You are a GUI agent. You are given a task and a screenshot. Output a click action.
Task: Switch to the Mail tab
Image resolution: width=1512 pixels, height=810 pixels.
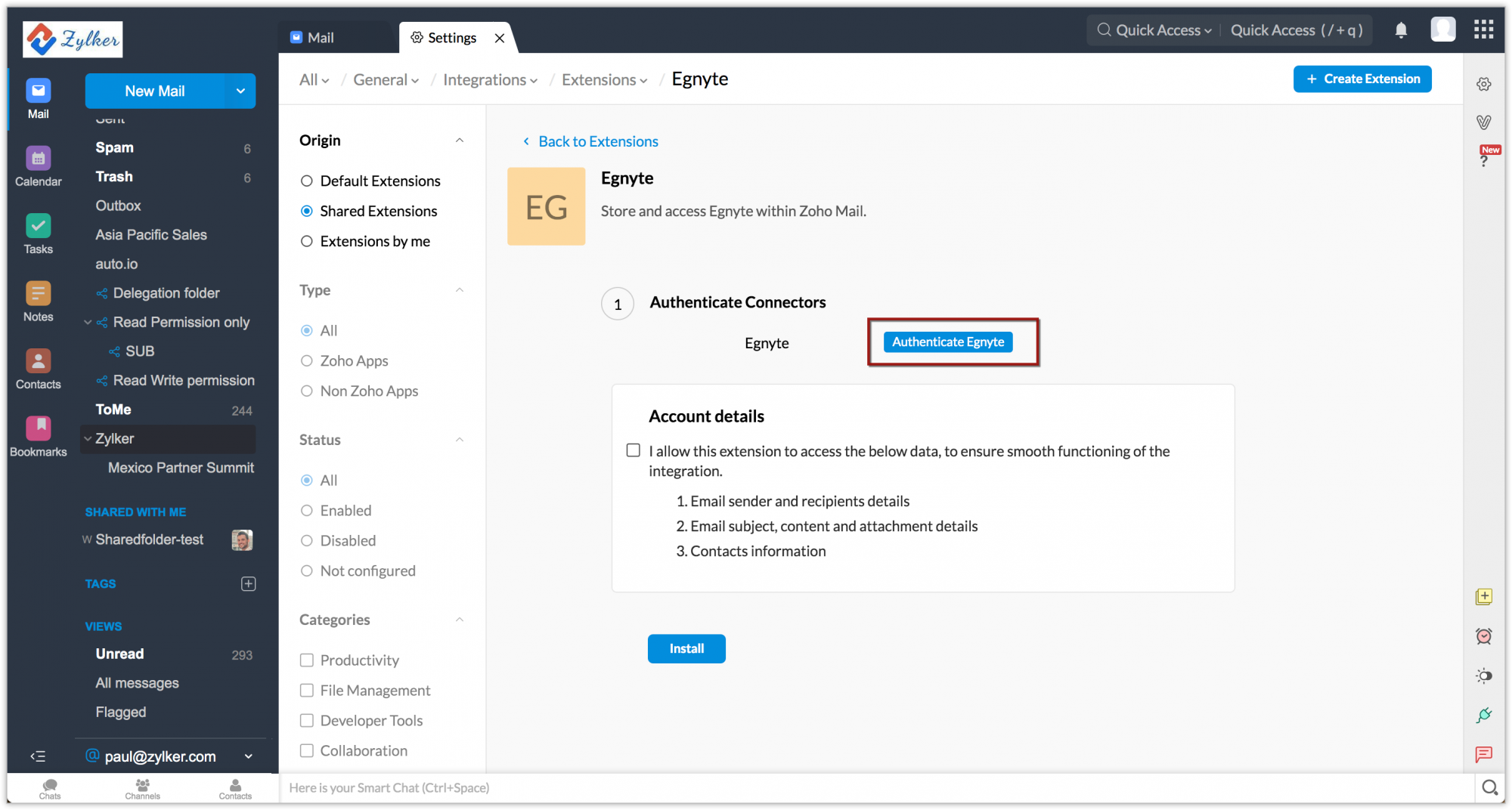click(312, 38)
